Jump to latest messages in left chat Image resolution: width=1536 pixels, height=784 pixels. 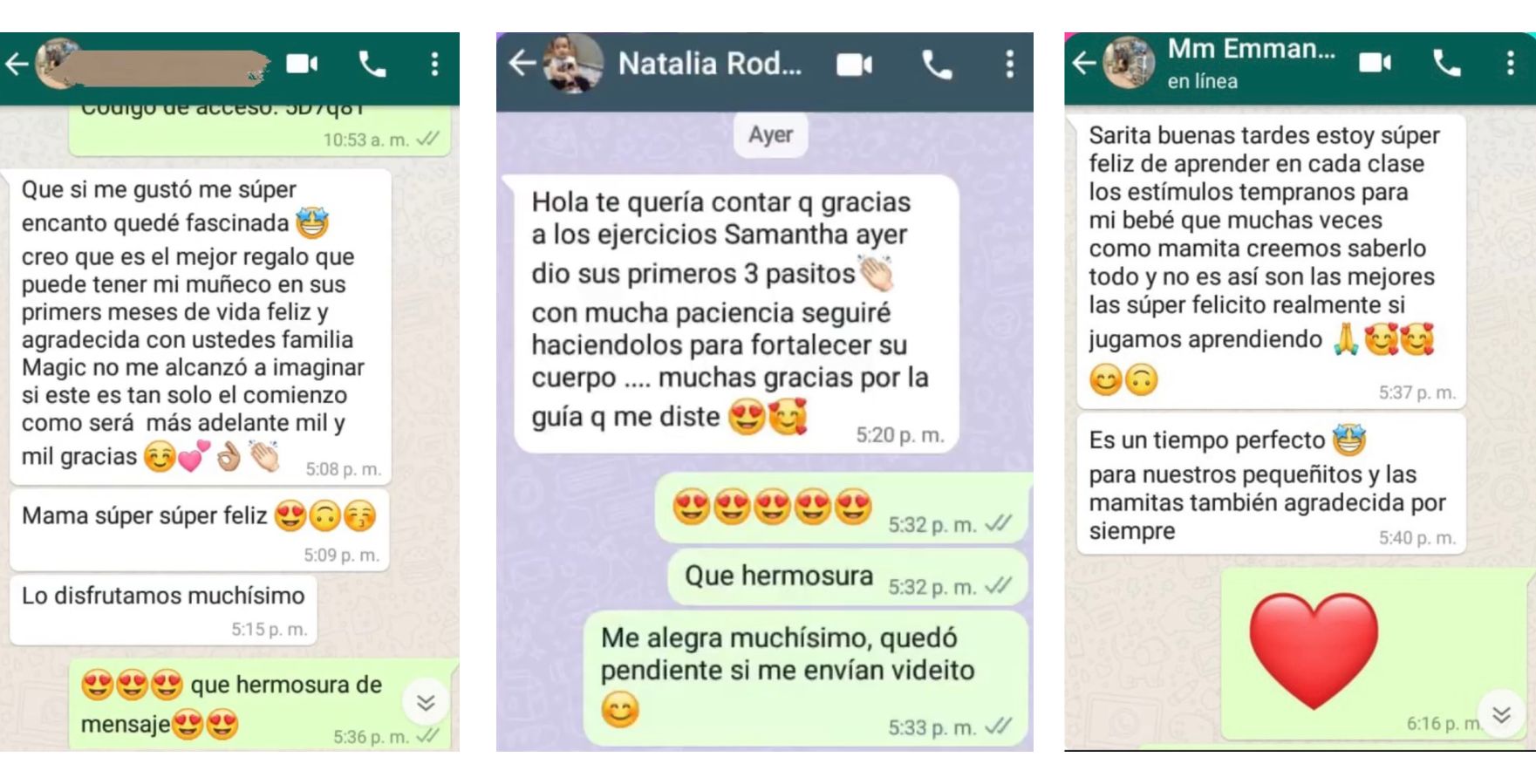pos(426,702)
